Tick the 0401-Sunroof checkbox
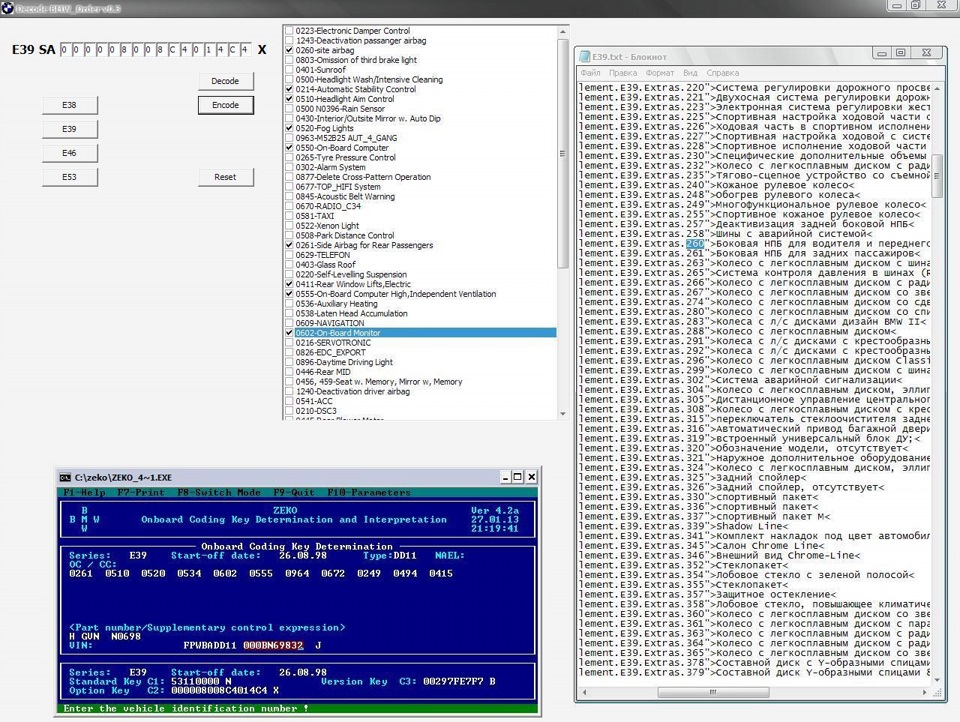The width and height of the screenshot is (960, 722). click(x=289, y=70)
